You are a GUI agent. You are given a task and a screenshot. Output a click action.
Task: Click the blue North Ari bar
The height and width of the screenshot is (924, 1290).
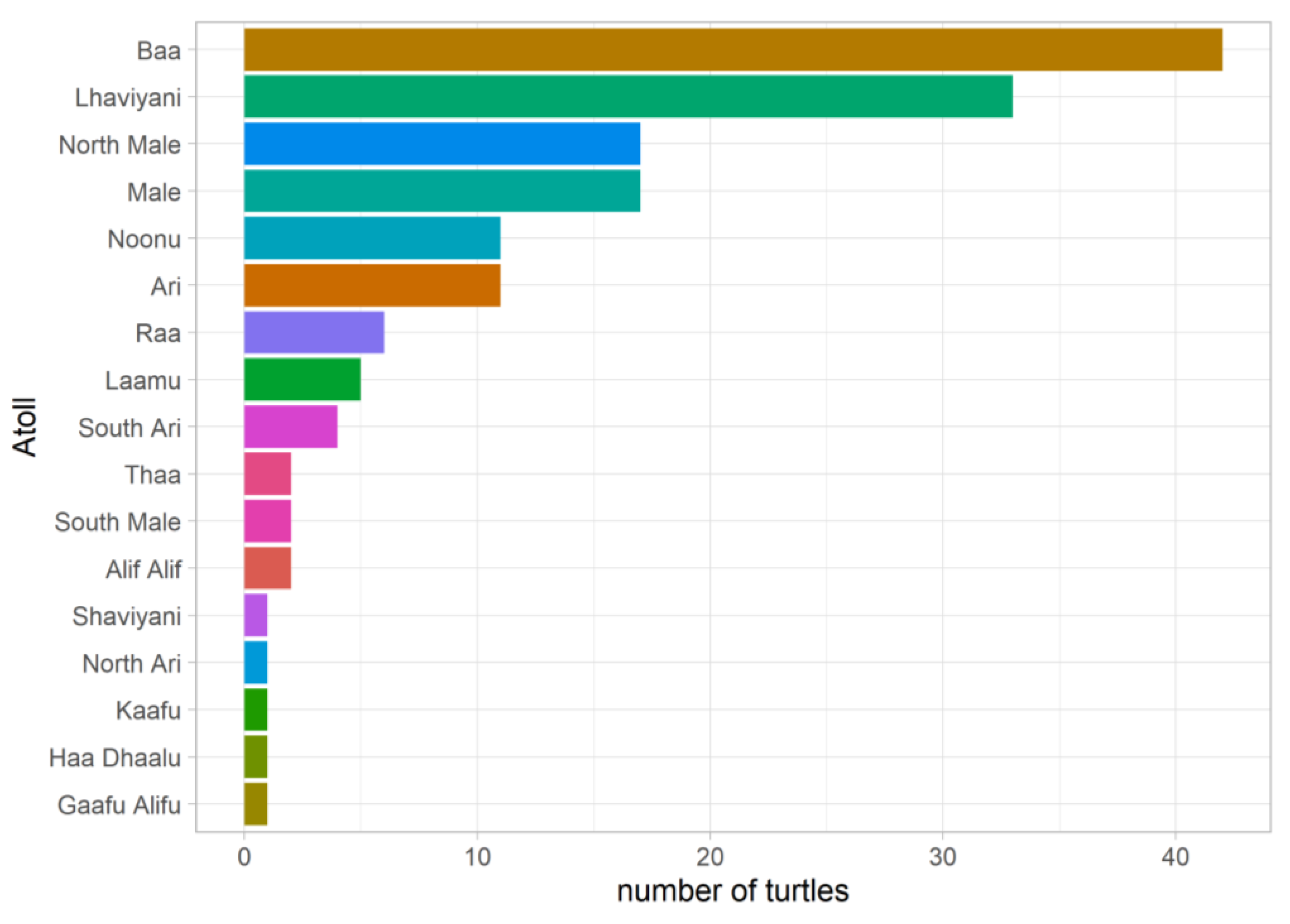point(255,663)
